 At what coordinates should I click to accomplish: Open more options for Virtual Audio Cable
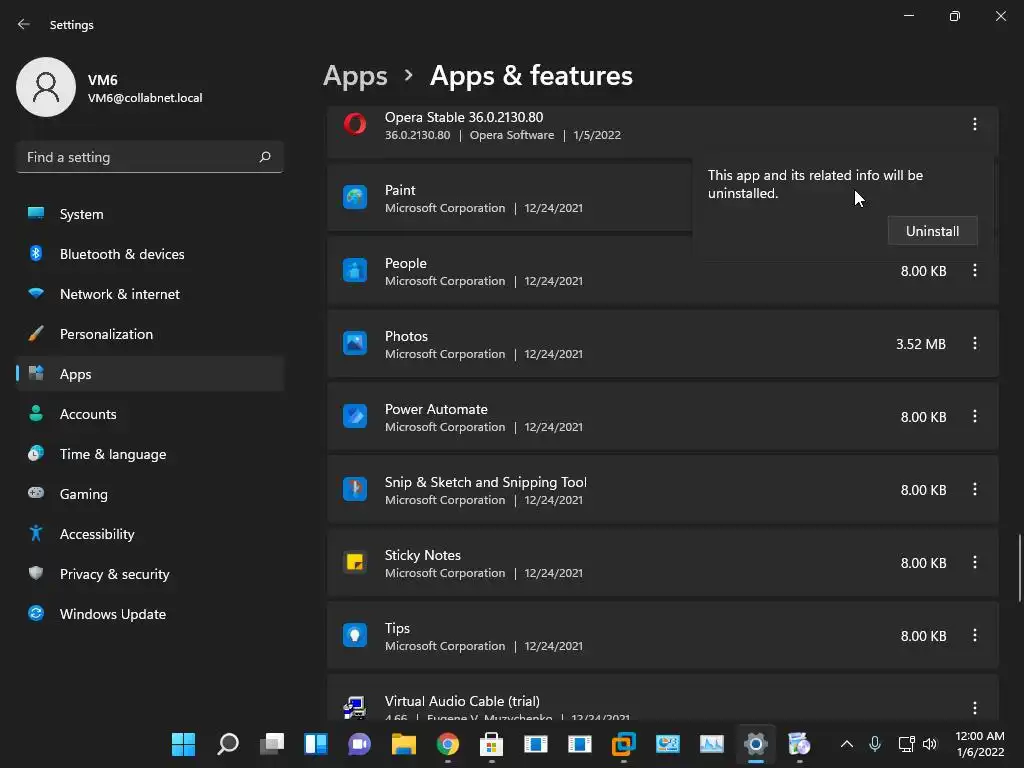coord(974,708)
